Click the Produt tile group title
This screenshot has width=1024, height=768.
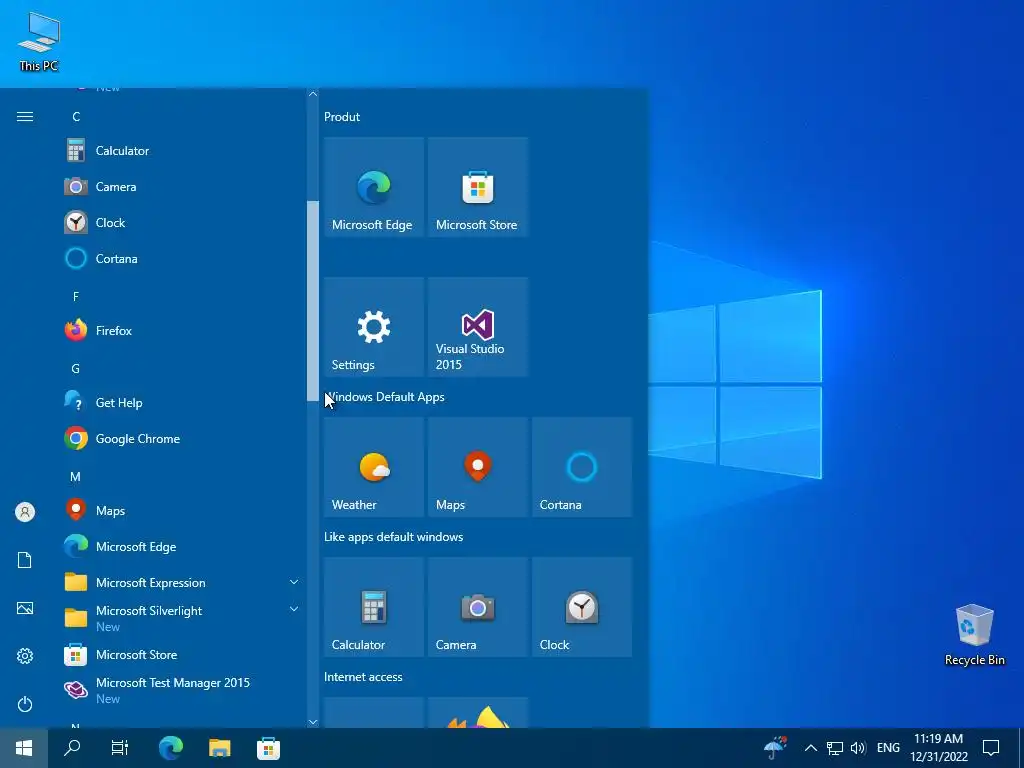(x=342, y=117)
